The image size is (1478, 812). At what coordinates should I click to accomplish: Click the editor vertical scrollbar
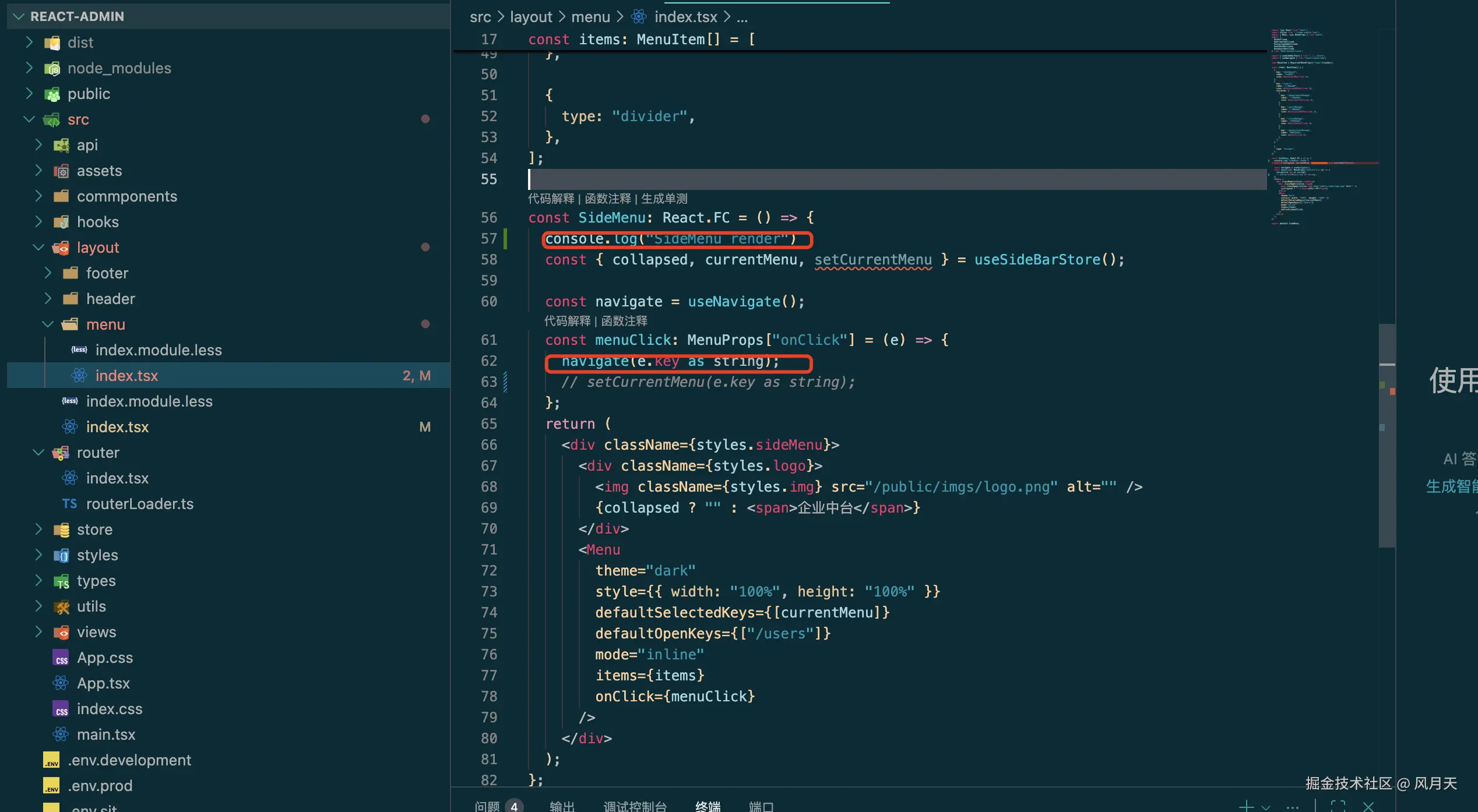coord(1387,437)
